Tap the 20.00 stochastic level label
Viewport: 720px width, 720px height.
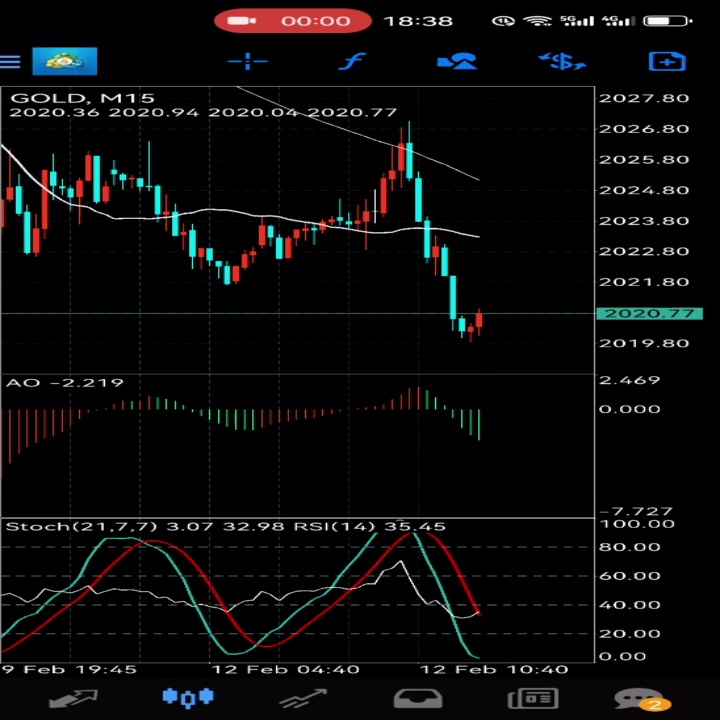pyautogui.click(x=630, y=634)
